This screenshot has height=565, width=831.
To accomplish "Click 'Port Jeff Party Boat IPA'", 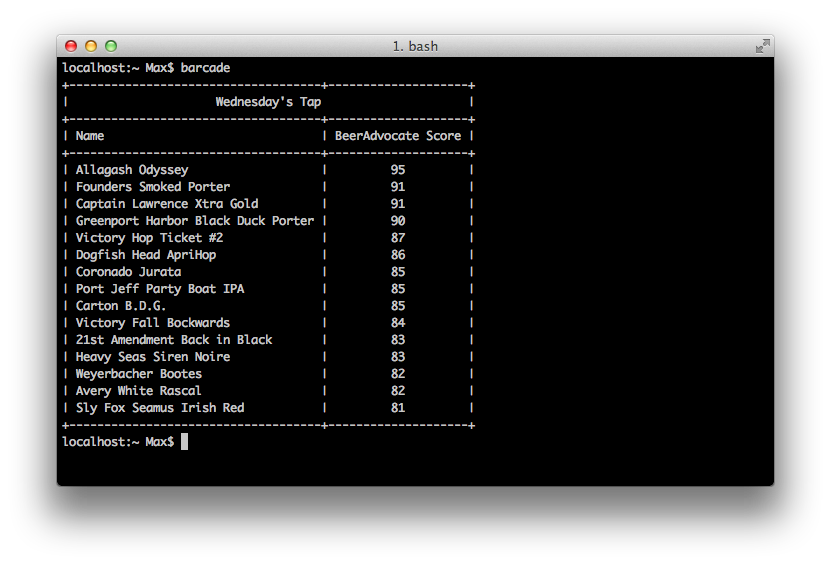I will point(160,289).
